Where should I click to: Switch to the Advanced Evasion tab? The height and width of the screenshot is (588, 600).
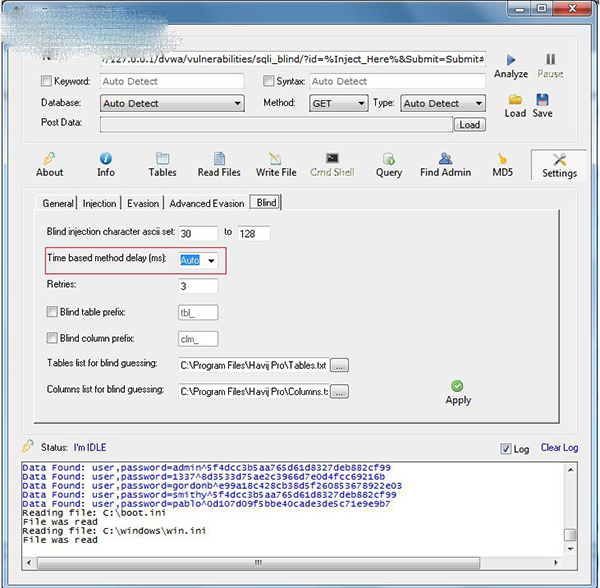[x=207, y=204]
